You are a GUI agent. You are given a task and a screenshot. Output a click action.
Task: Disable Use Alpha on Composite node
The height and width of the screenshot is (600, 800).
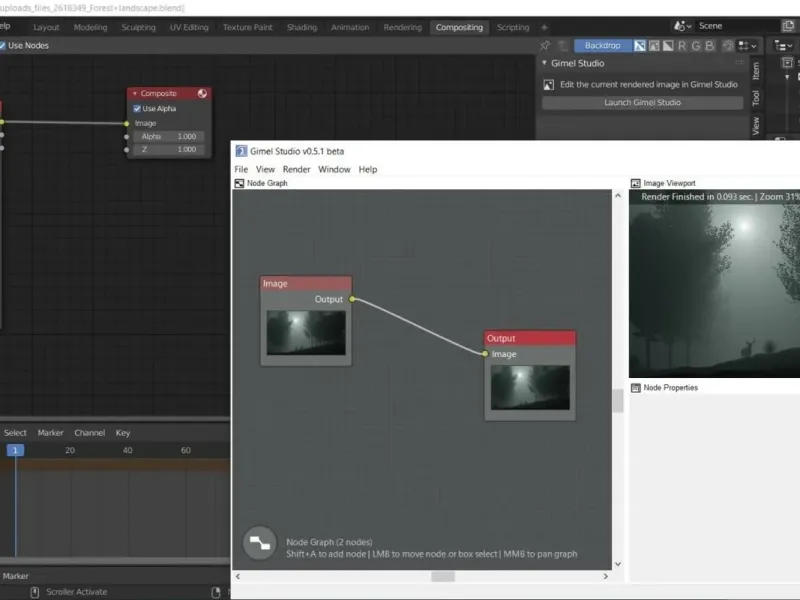coord(137,109)
